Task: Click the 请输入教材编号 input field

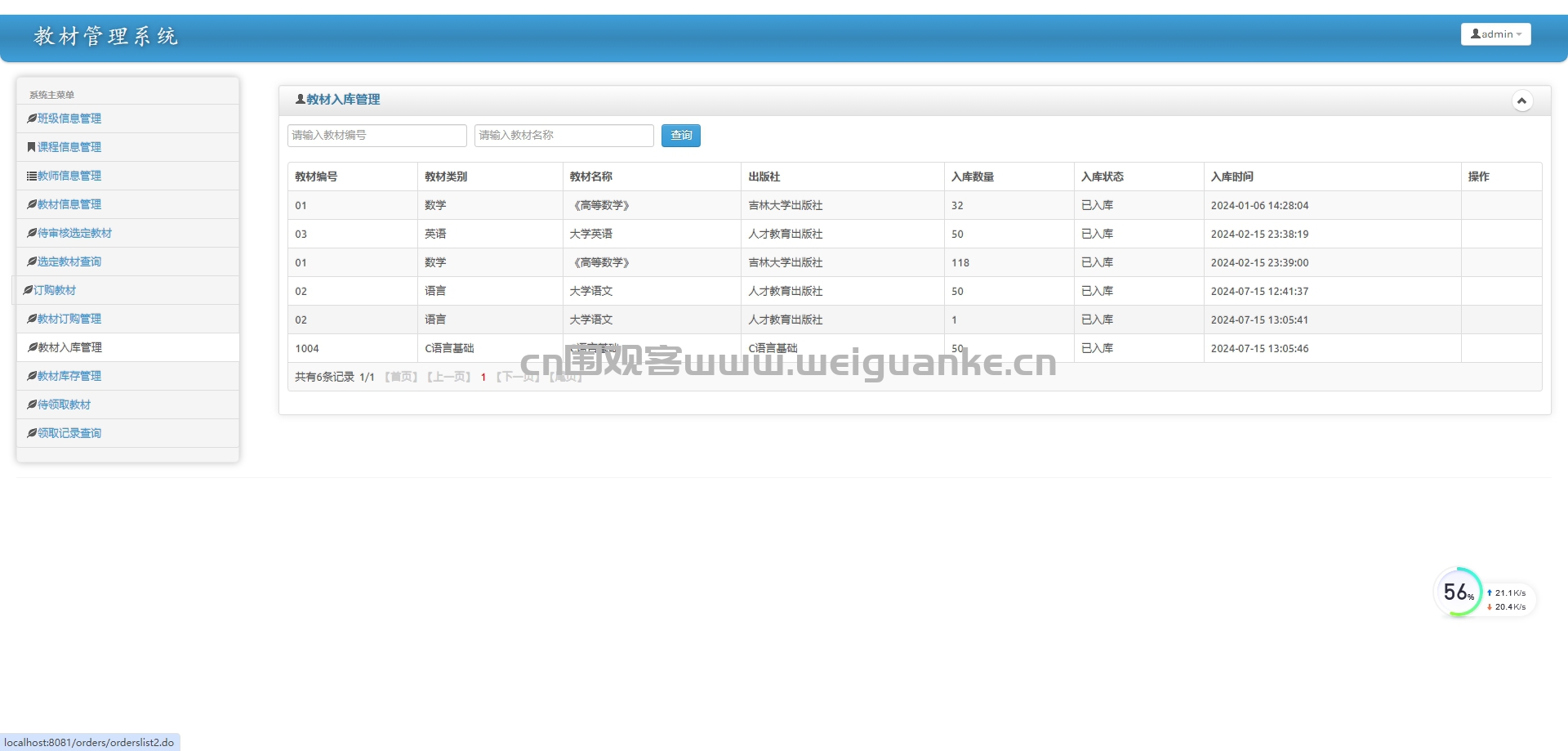Action: pos(377,136)
